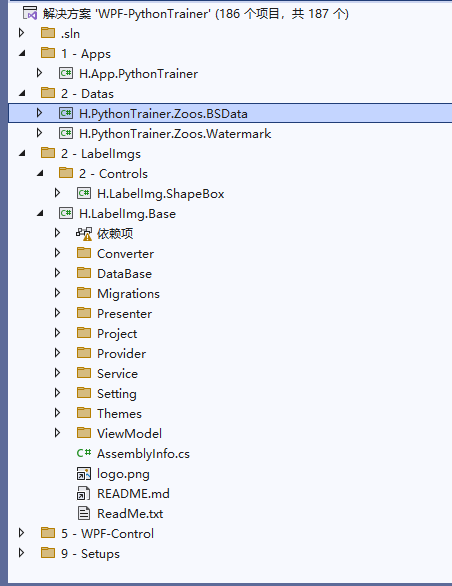Click the README.md file icon
This screenshot has height=586, width=452.
click(83, 493)
